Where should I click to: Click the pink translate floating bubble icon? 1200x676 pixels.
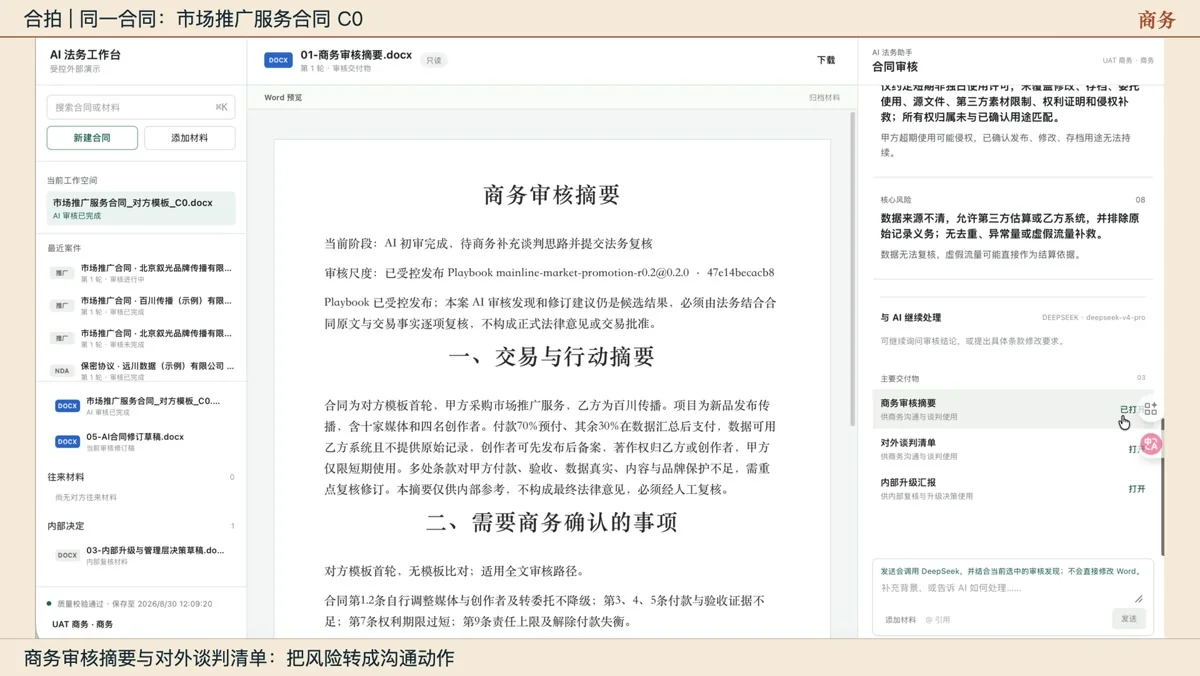pos(1151,443)
